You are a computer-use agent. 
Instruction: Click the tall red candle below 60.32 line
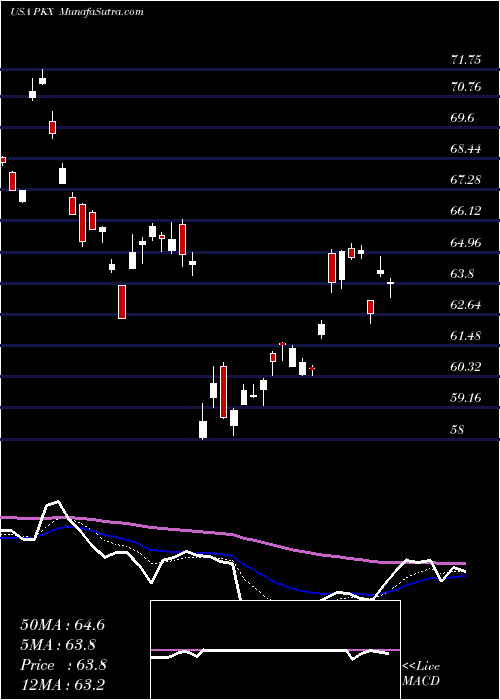point(223,391)
